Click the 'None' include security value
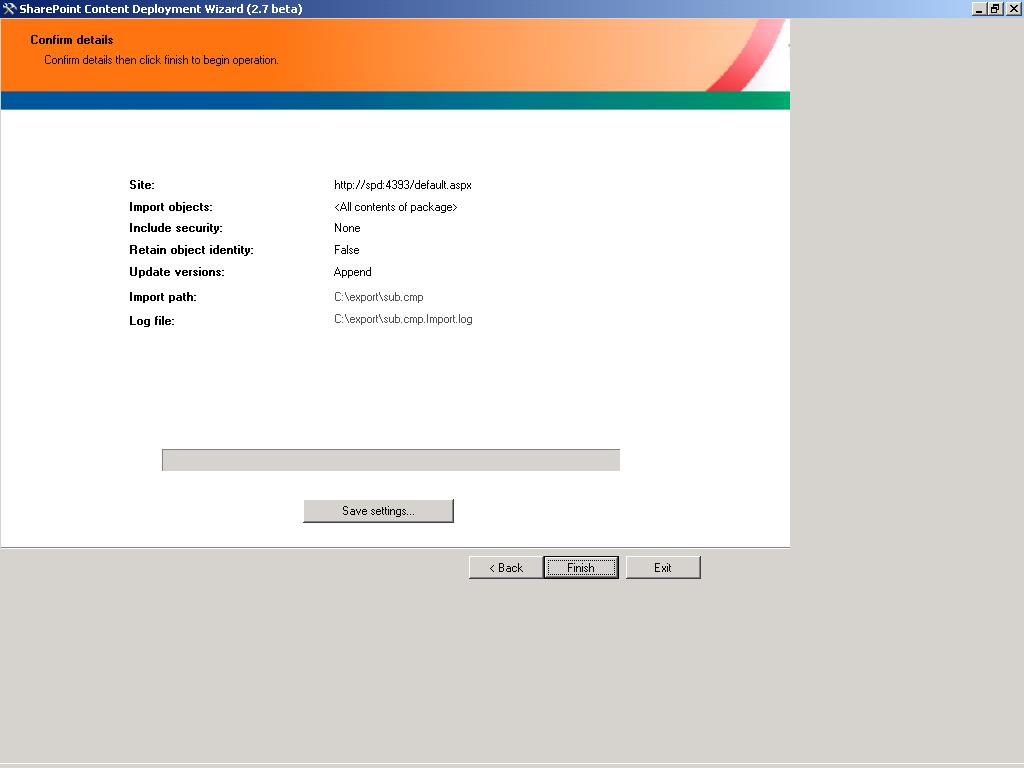The image size is (1024, 768). coord(347,228)
